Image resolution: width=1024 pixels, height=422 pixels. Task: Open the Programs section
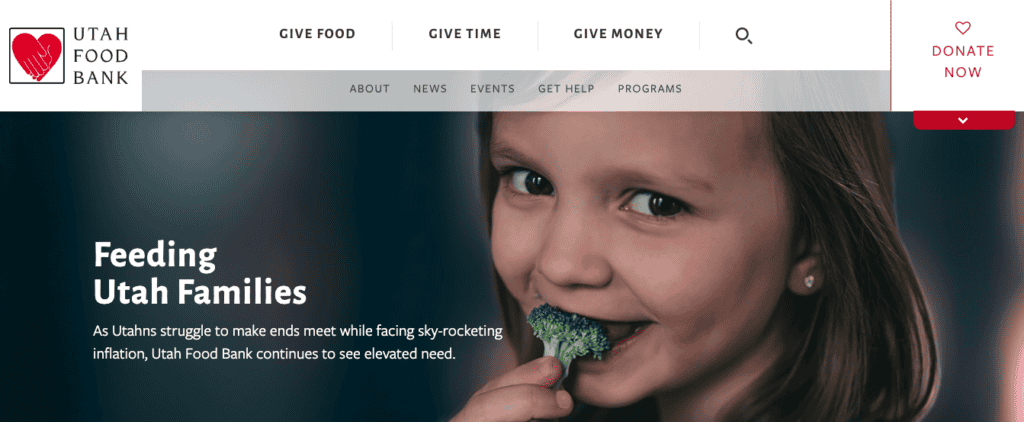(x=650, y=89)
